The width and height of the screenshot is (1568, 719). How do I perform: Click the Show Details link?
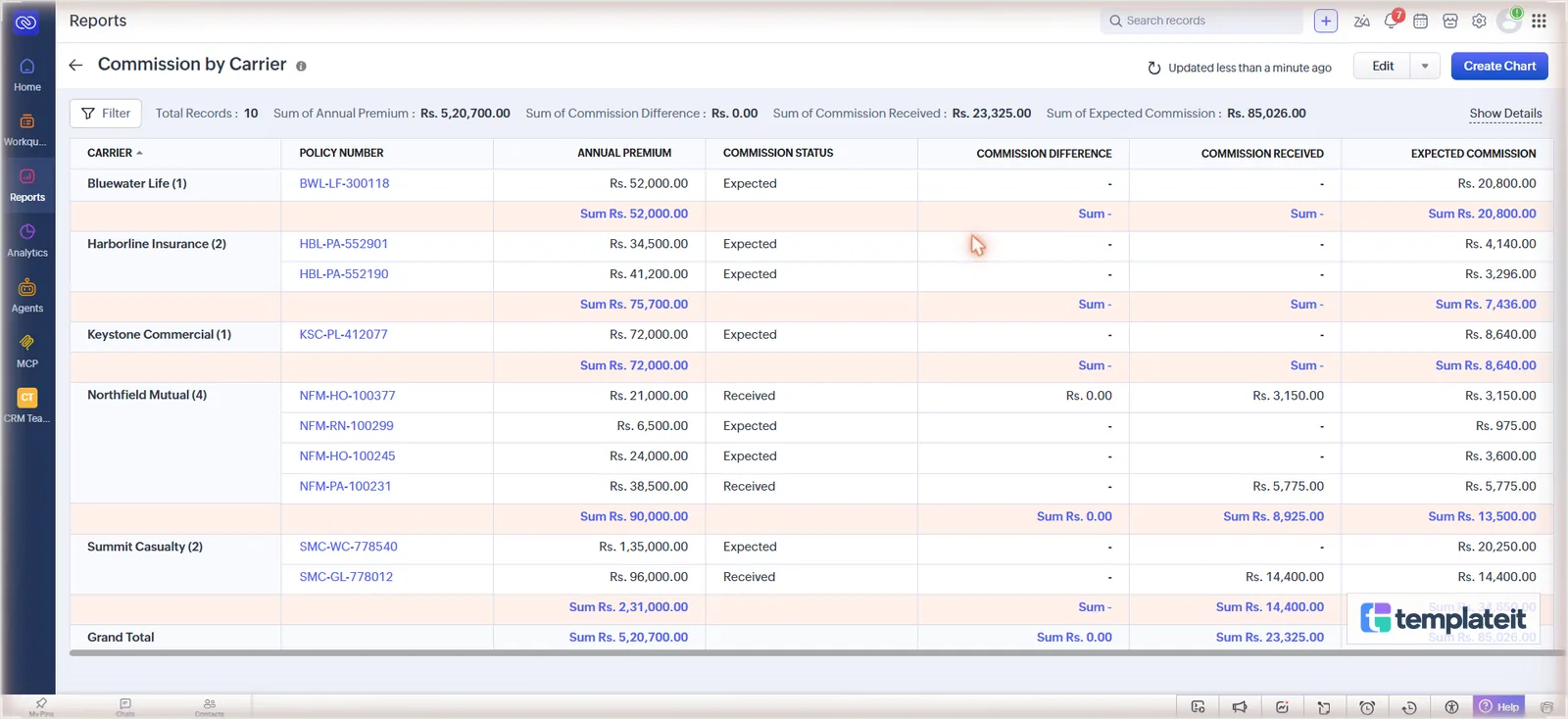(x=1505, y=114)
